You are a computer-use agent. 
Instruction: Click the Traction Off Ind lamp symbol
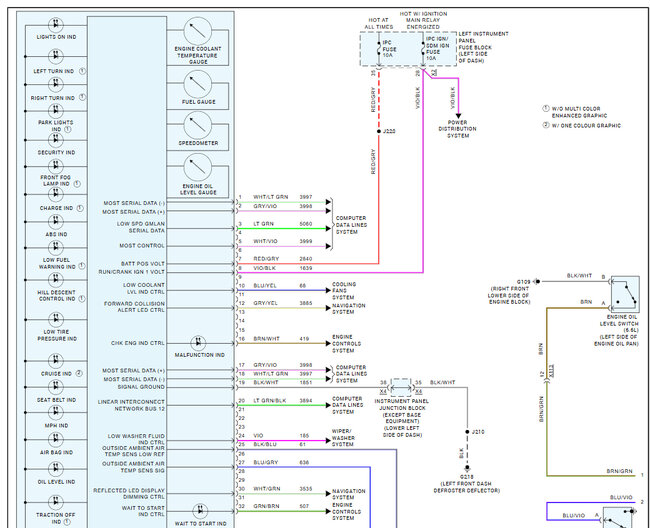pos(56,502)
